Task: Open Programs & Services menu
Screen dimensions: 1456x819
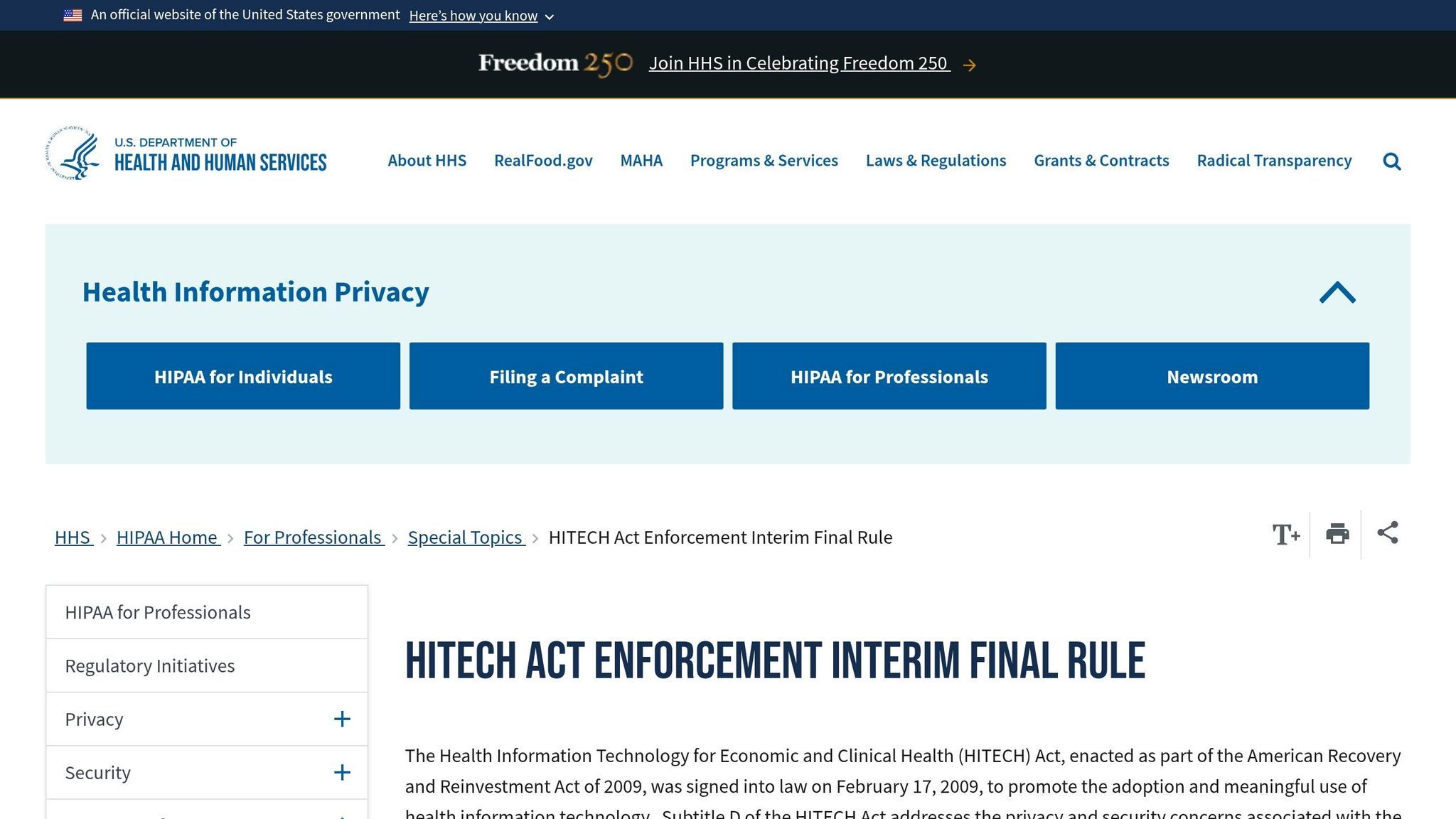Action: coord(764,161)
